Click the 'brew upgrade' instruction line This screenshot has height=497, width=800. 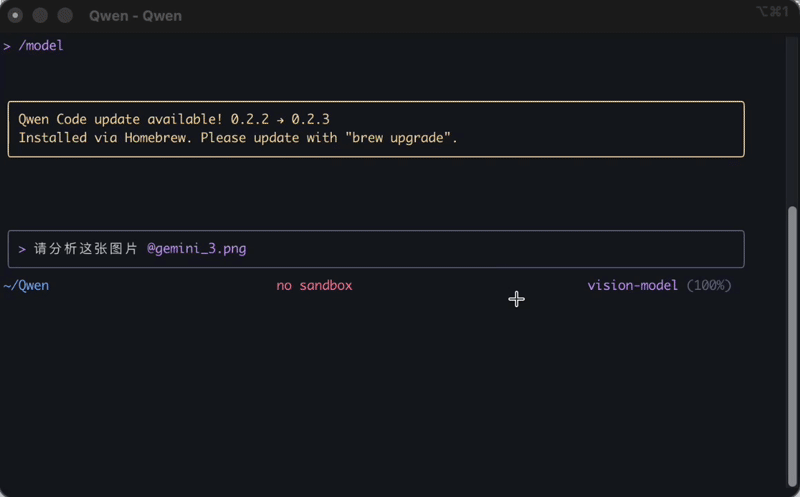(238, 138)
